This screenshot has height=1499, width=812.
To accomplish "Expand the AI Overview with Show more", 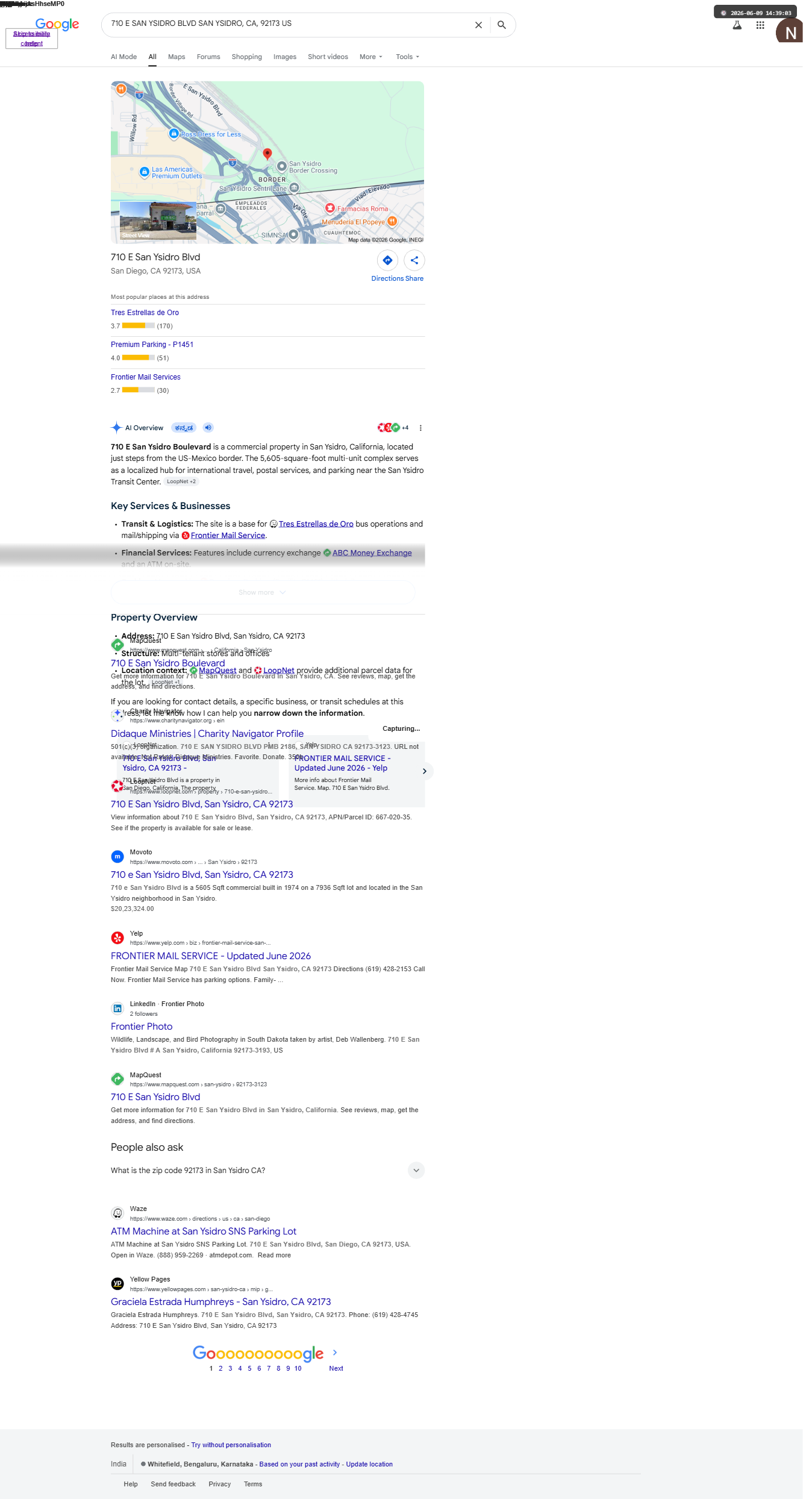I will pyautogui.click(x=263, y=592).
